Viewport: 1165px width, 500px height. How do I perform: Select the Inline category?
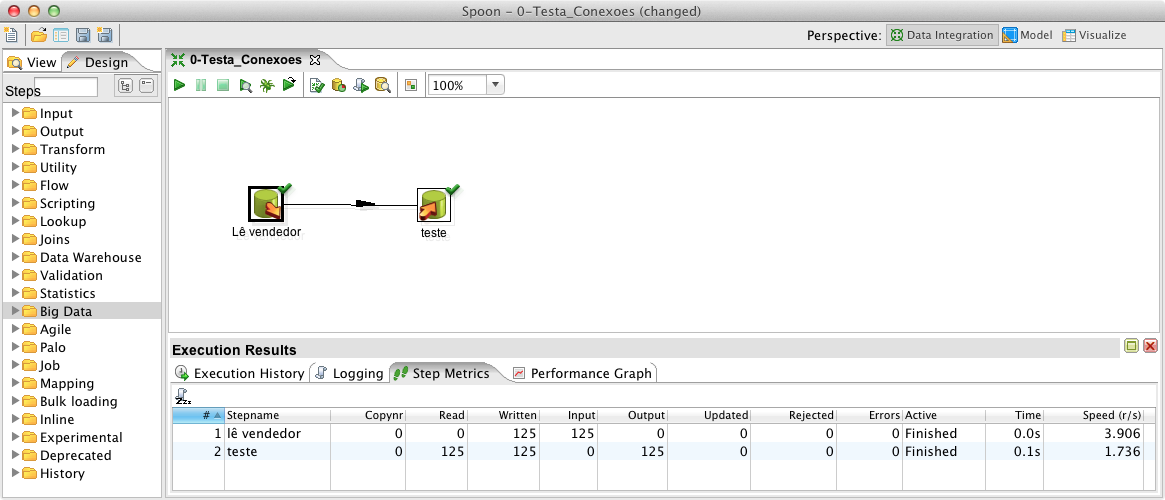[57, 419]
